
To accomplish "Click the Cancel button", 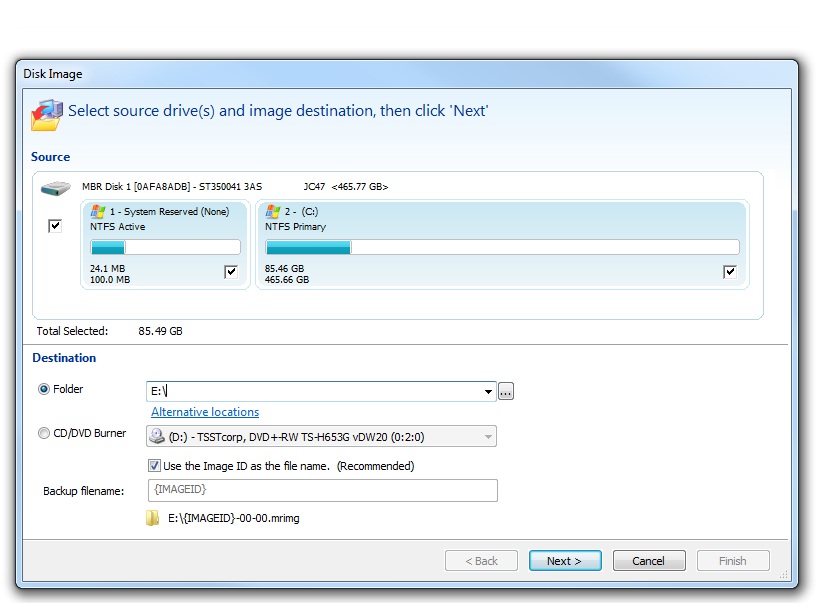I will pos(649,561).
